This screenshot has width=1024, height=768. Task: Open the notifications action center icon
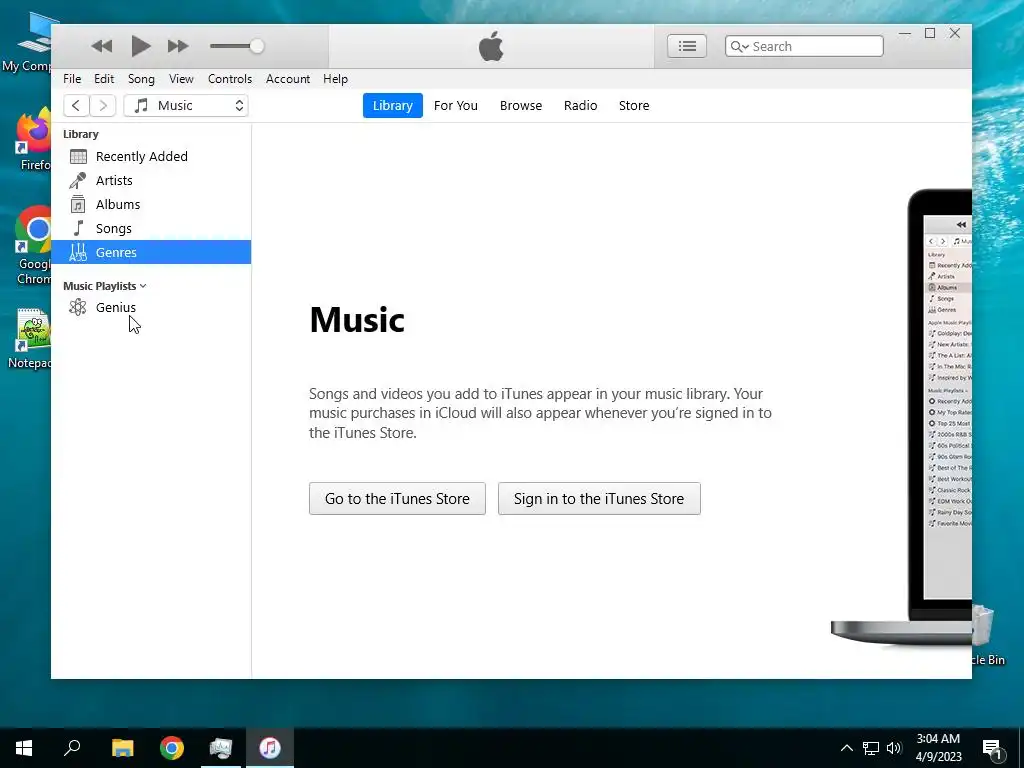tap(992, 749)
